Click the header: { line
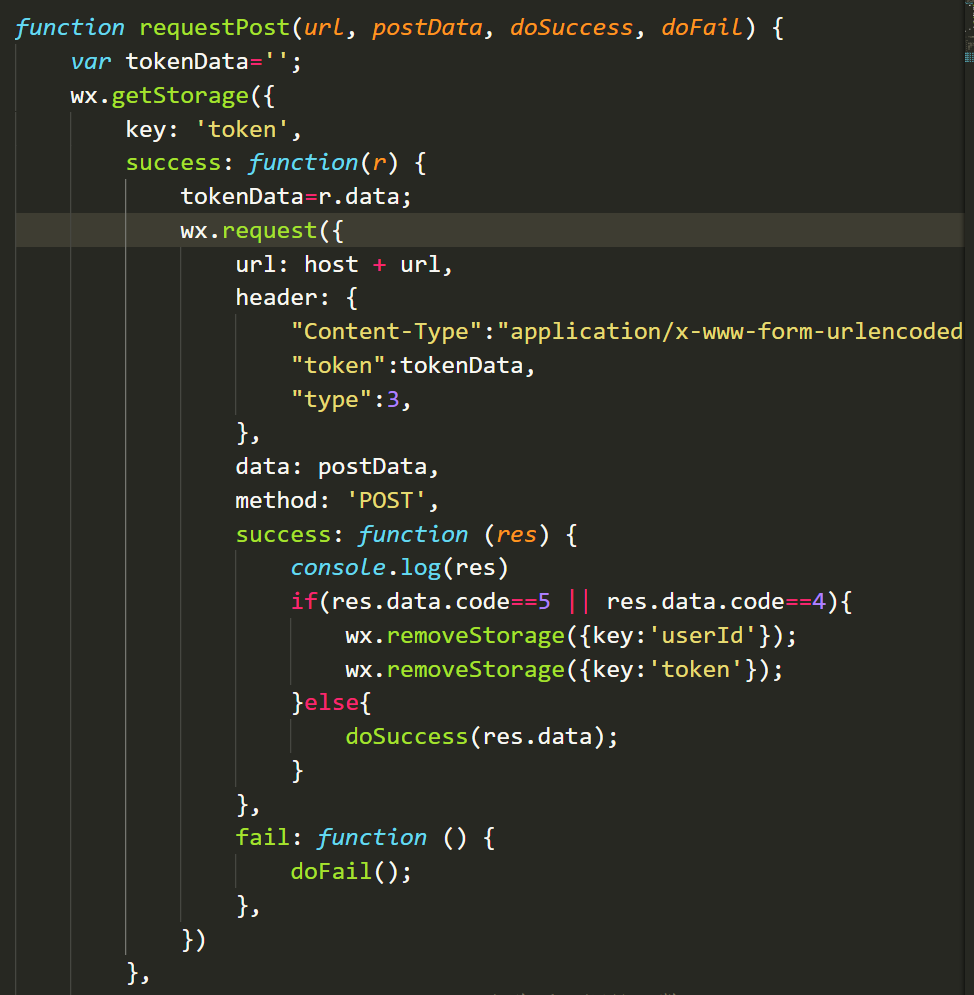 296,298
